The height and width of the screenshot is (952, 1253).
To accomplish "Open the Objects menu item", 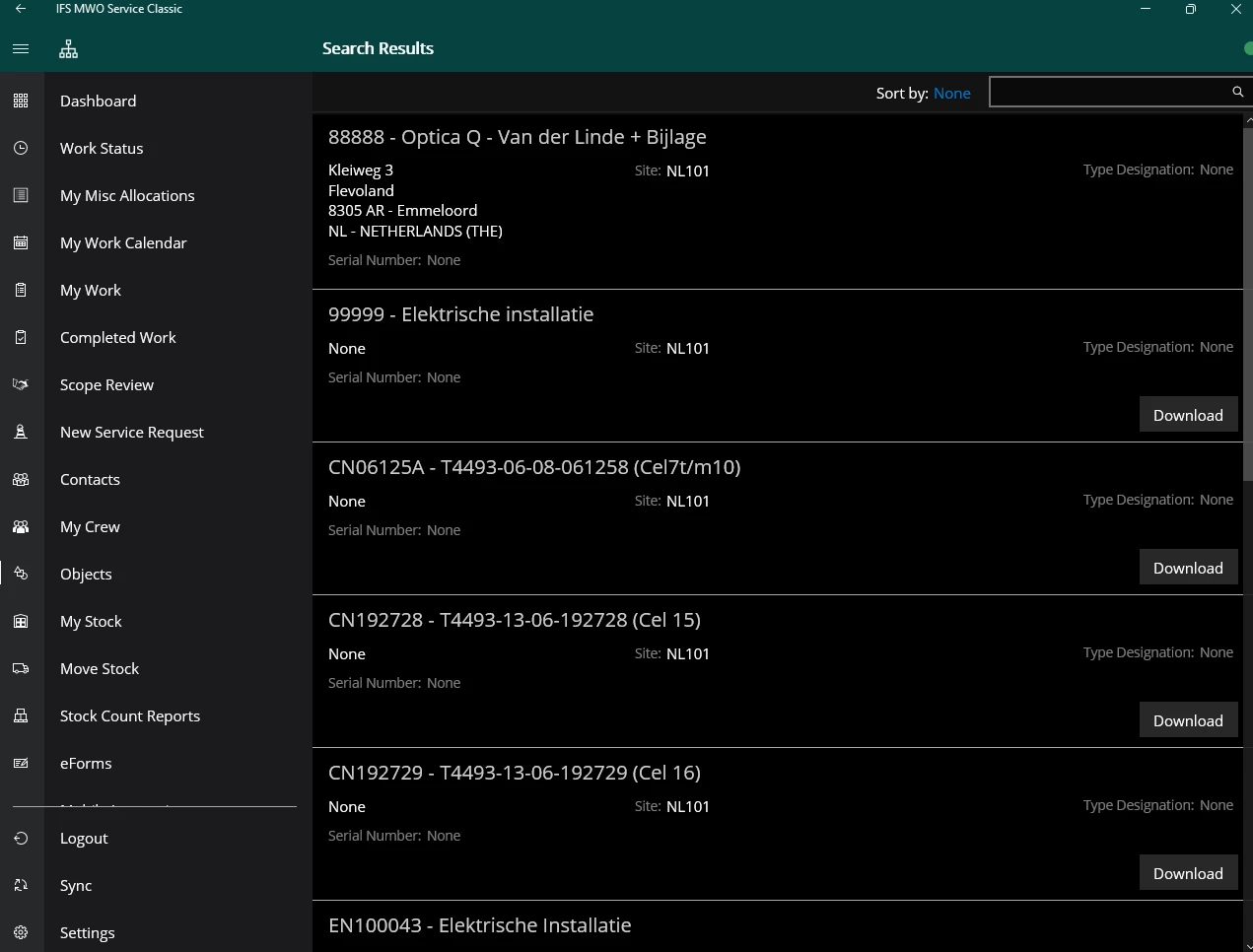I will (86, 574).
